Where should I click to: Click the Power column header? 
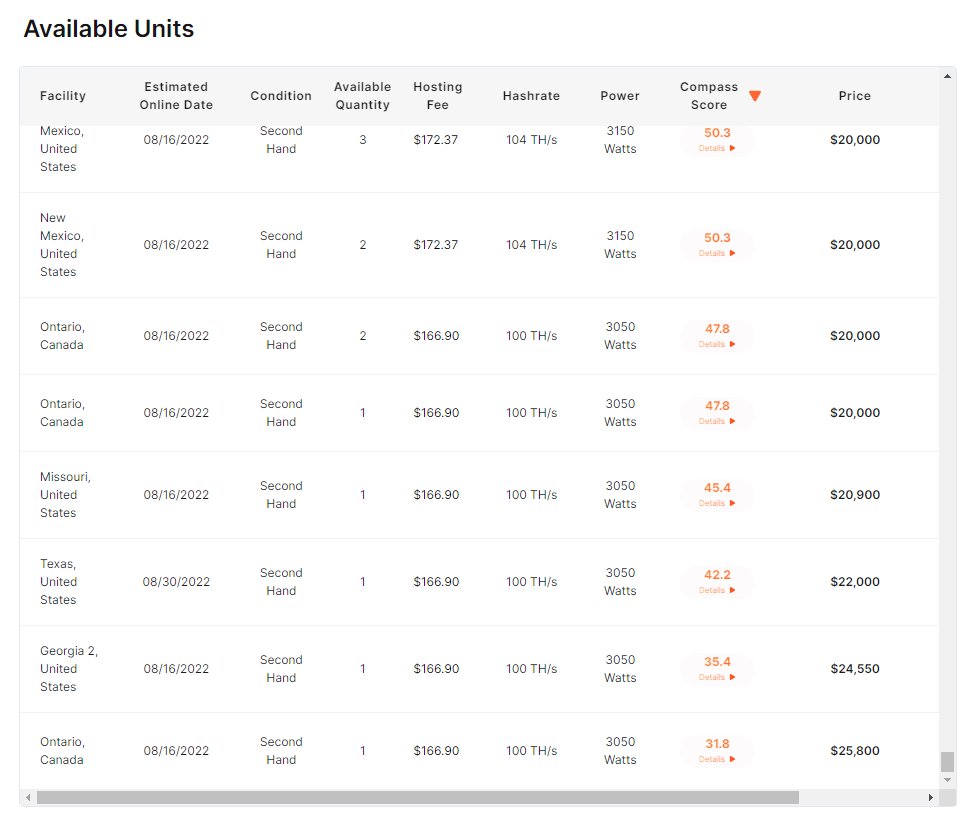(620, 95)
